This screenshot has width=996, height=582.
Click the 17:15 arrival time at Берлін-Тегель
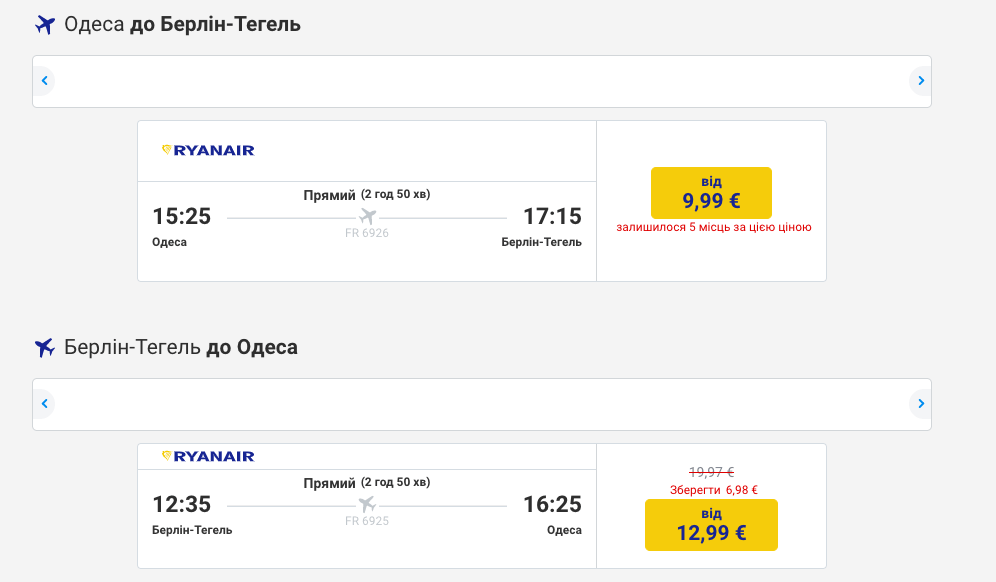click(552, 216)
